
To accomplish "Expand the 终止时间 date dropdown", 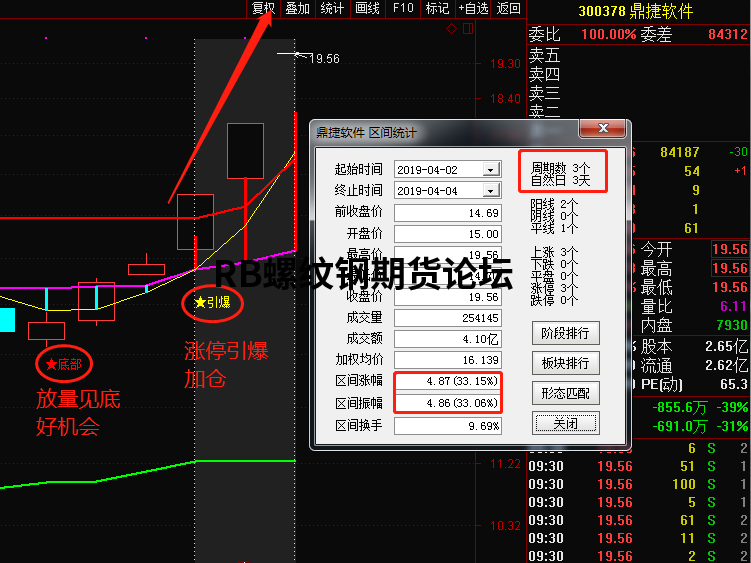I will click(490, 190).
